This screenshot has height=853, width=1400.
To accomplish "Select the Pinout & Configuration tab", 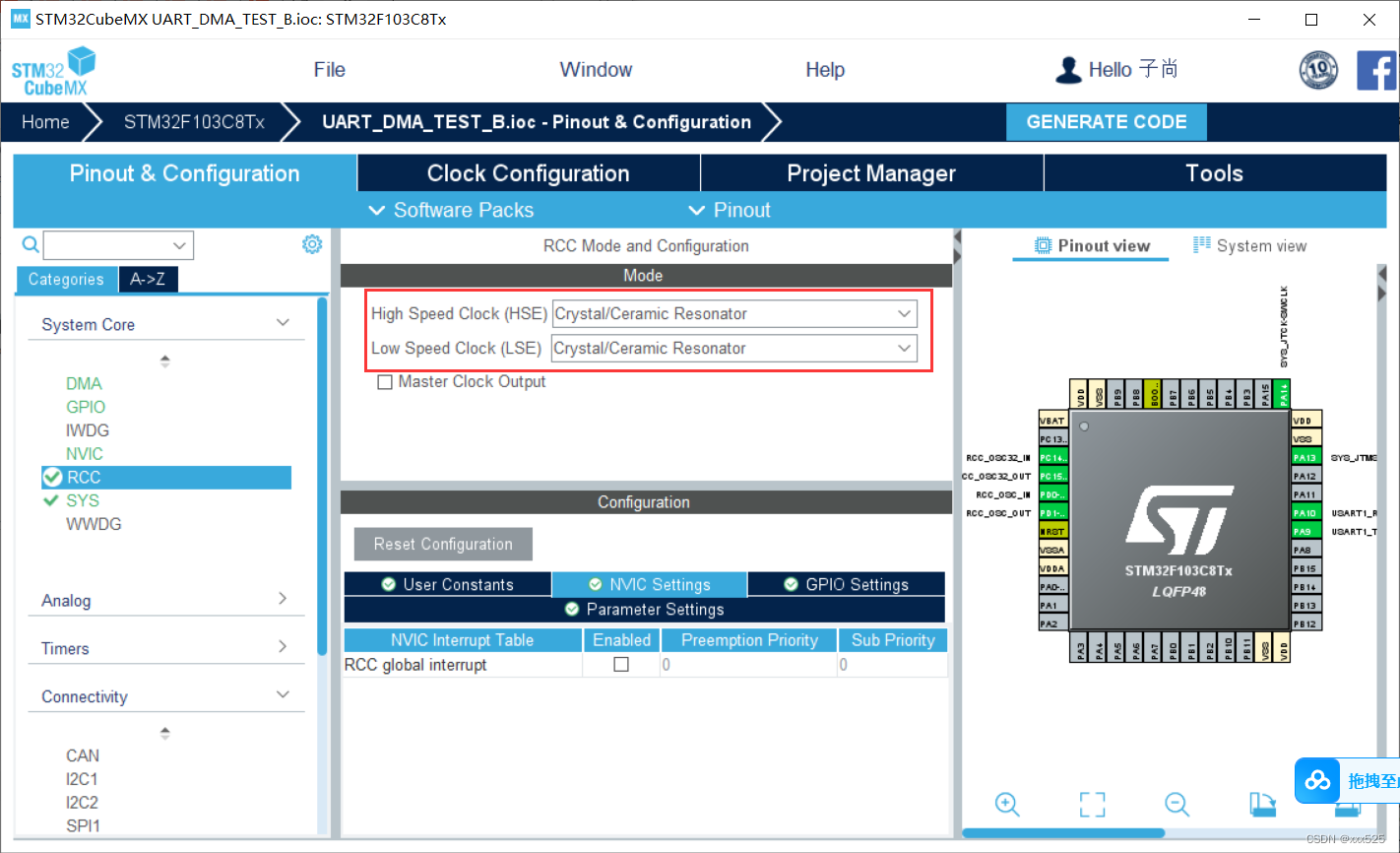I will coord(185,173).
